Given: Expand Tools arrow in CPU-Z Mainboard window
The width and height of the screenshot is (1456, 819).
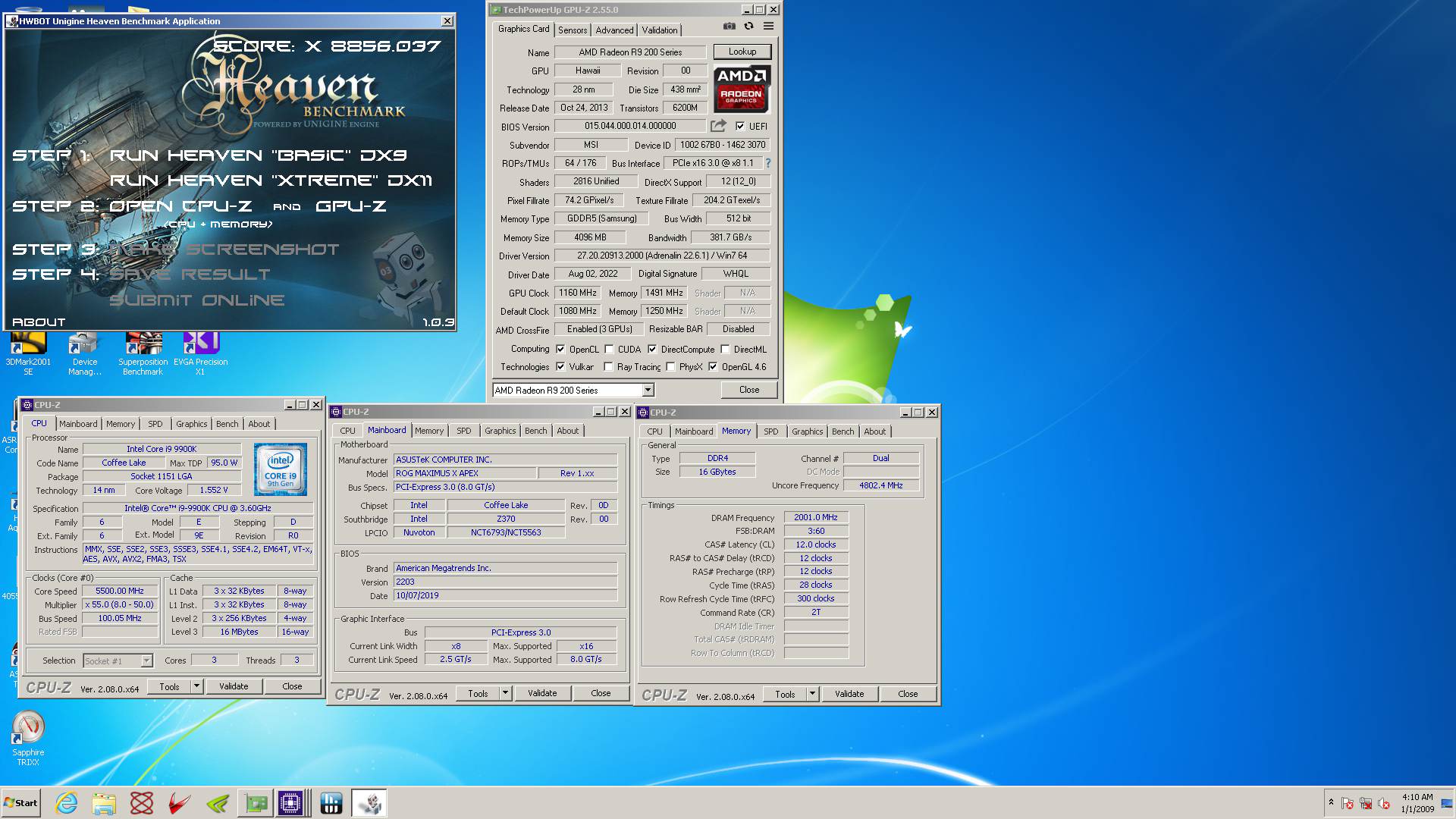Looking at the screenshot, I should [x=505, y=693].
